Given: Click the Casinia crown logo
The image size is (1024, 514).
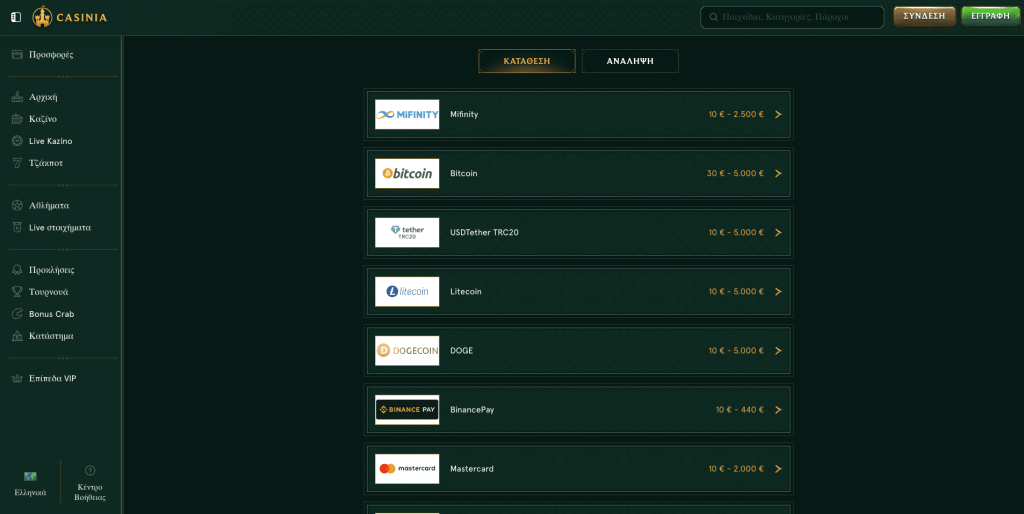Looking at the screenshot, I should pyautogui.click(x=42, y=17).
